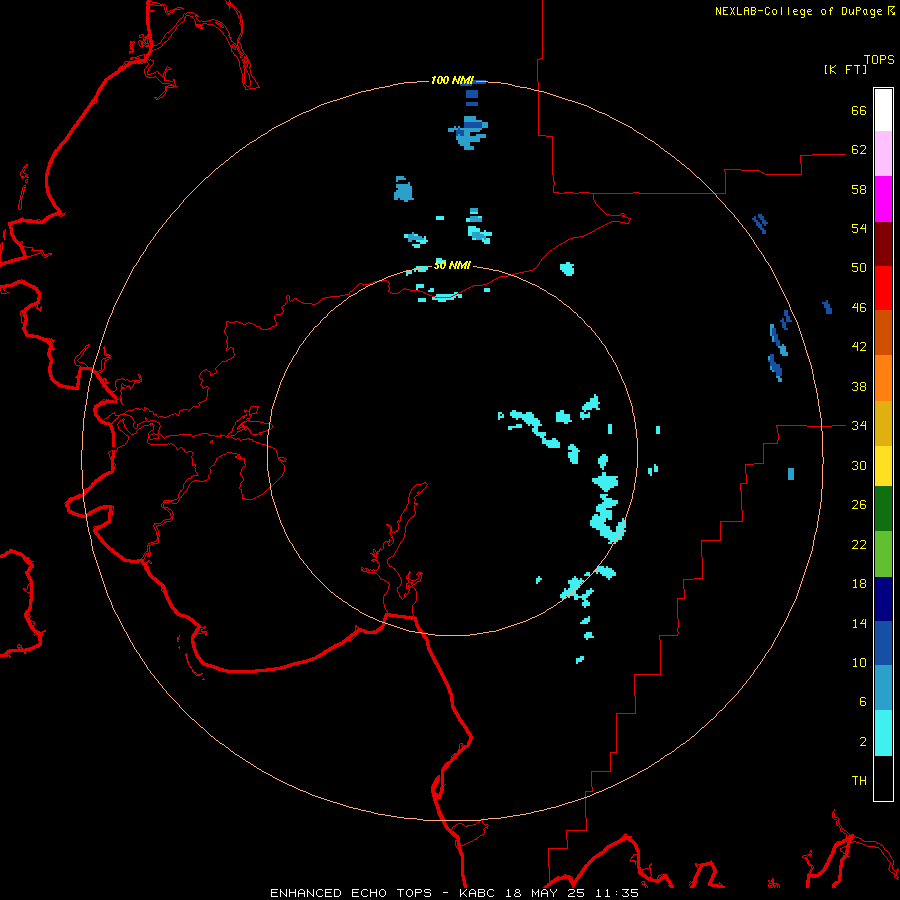This screenshot has width=900, height=900.
Task: Select the light pink legend swatch
Action: coord(883,153)
